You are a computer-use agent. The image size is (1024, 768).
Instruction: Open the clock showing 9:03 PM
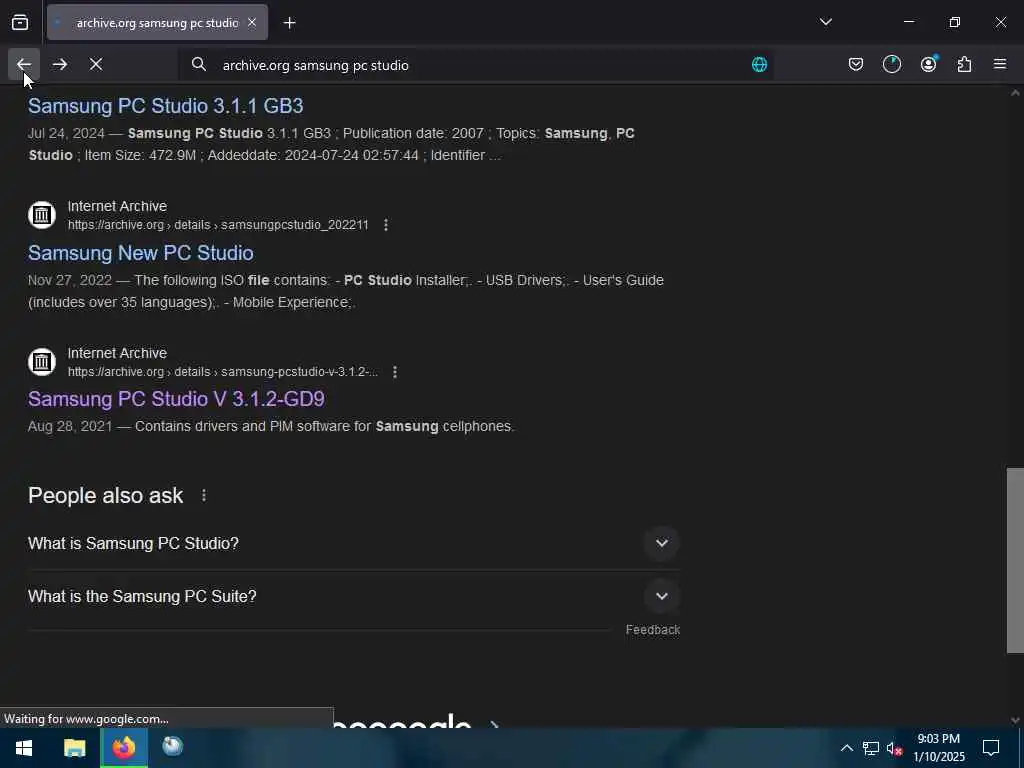(x=938, y=748)
